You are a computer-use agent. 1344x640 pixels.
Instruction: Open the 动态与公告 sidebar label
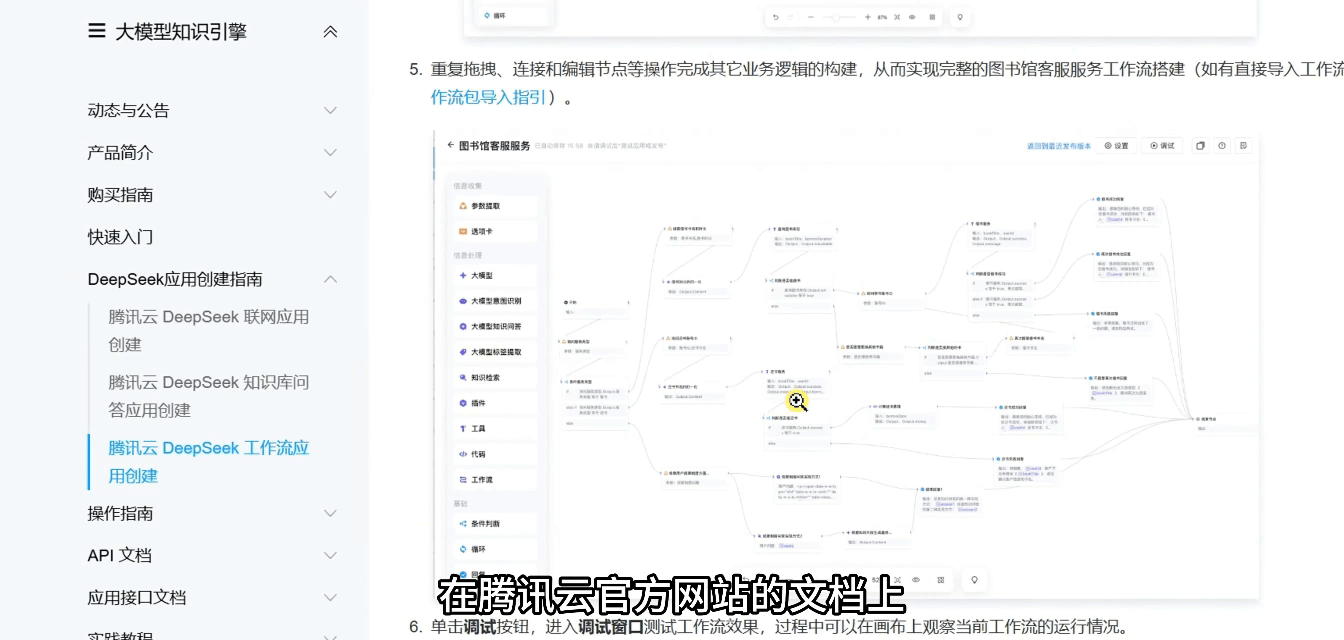[x=128, y=110]
